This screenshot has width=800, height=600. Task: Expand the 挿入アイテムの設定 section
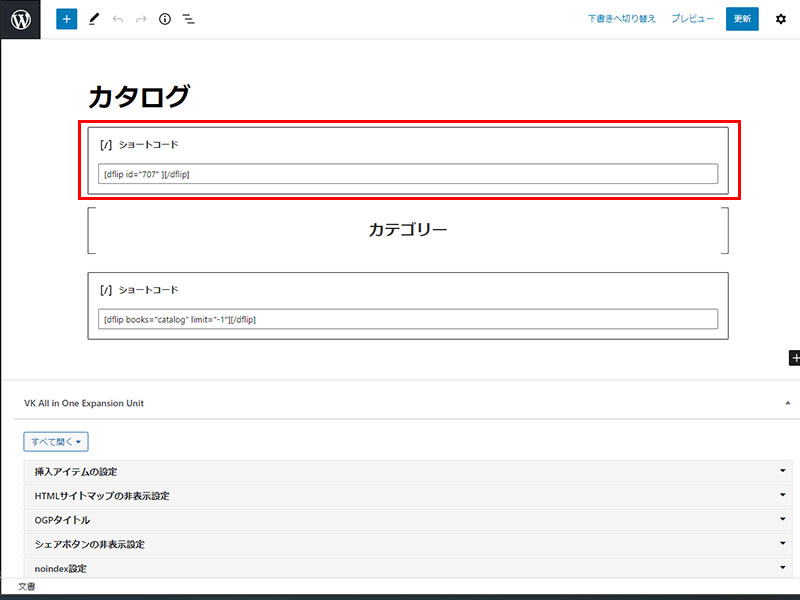[x=406, y=471]
